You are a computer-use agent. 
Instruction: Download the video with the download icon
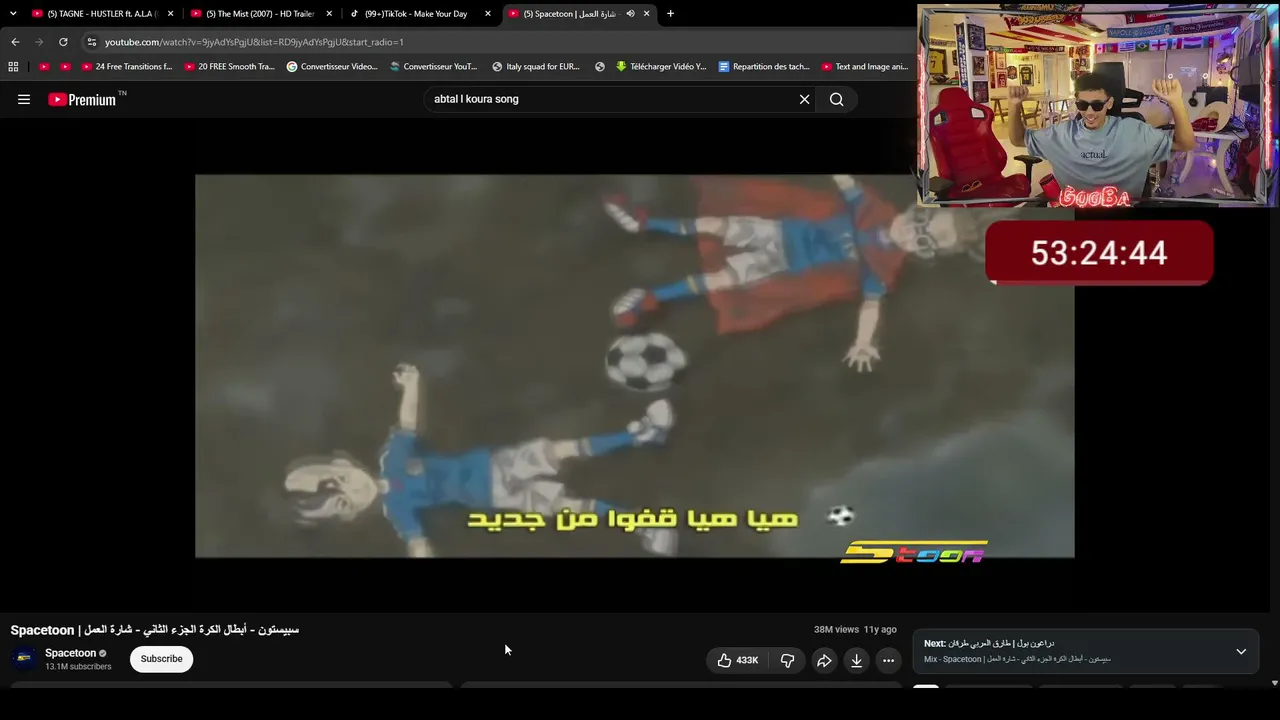click(x=857, y=660)
